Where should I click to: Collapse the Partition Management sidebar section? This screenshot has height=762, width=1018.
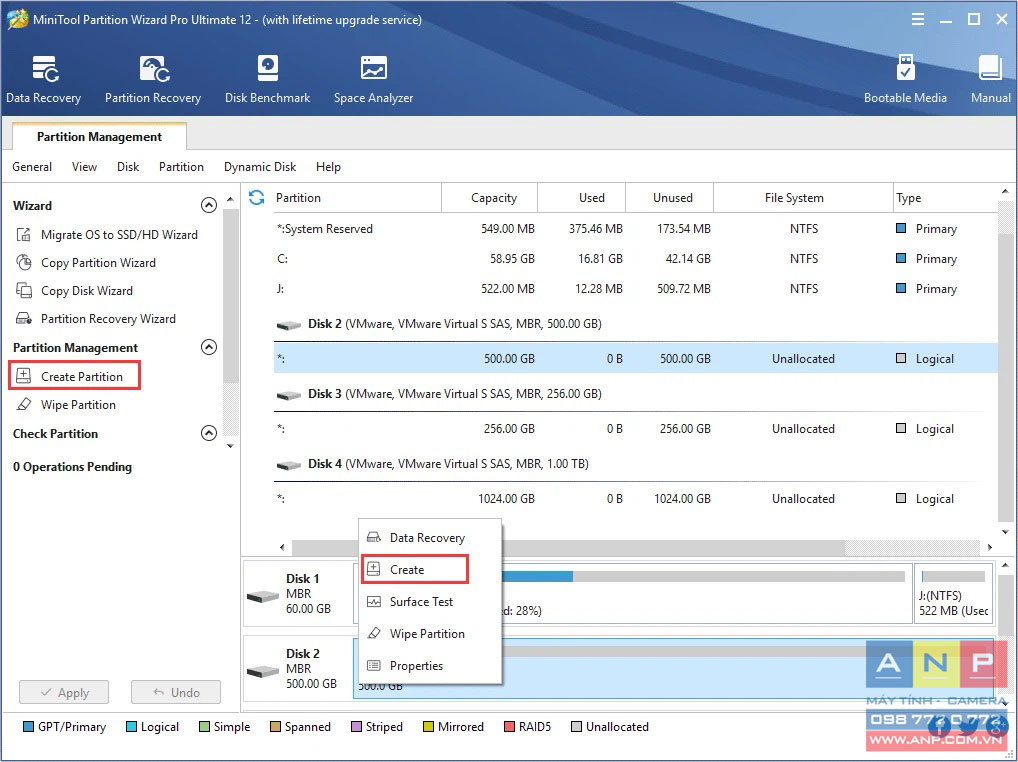coord(208,347)
